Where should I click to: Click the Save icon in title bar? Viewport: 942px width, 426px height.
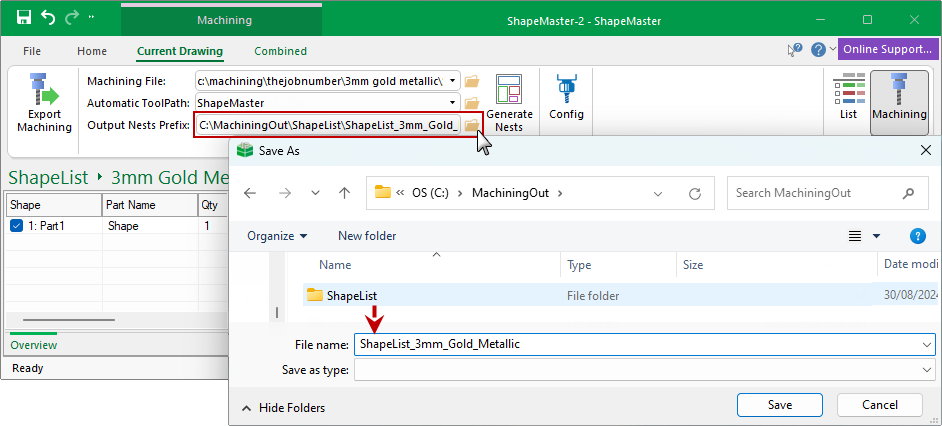(x=20, y=19)
